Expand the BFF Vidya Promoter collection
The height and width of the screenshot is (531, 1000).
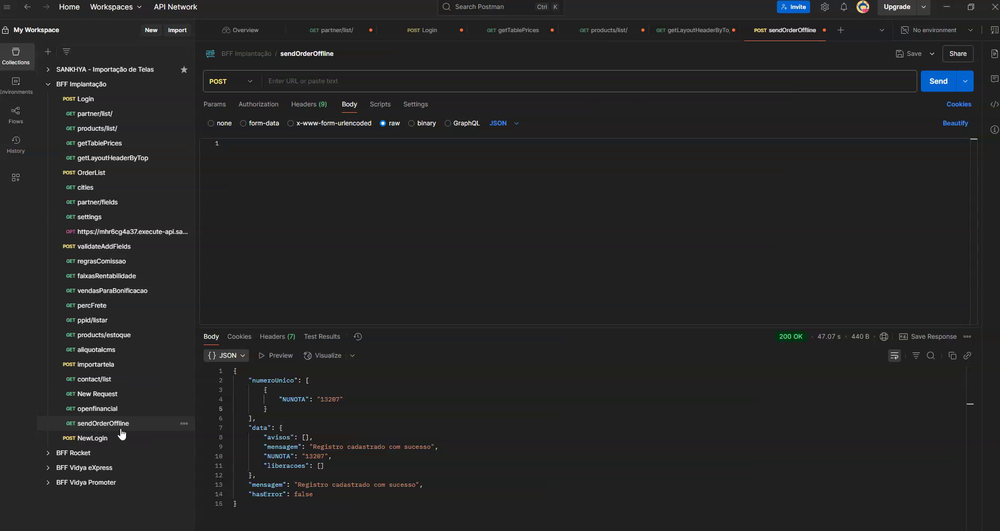48,483
